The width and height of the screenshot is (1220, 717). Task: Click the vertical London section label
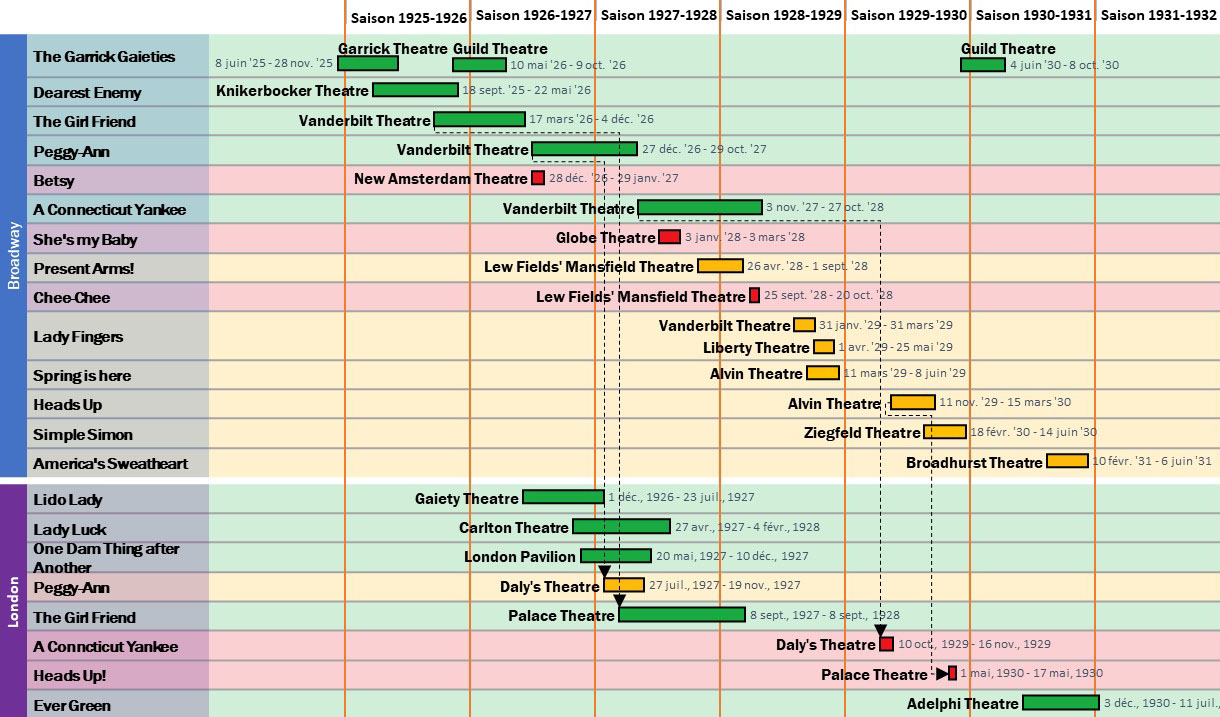[13, 601]
